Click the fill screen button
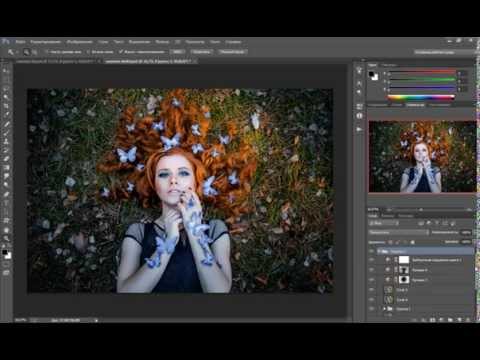Viewport: 480px width, 360px height. point(232,52)
